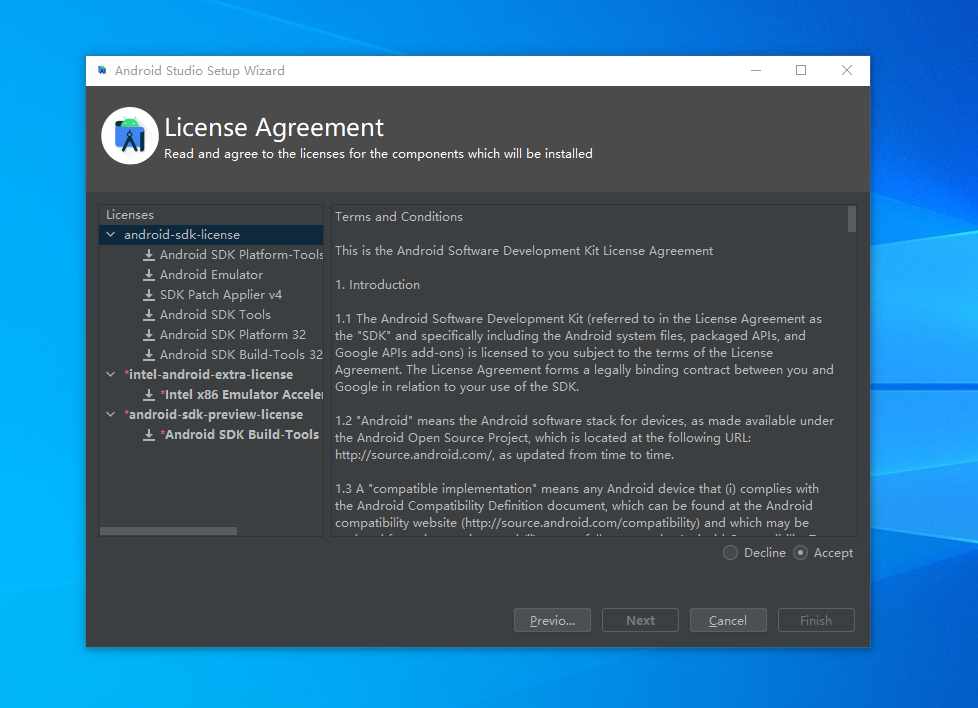
Task: Collapse the android-sdk-license node
Action: [x=110, y=235]
